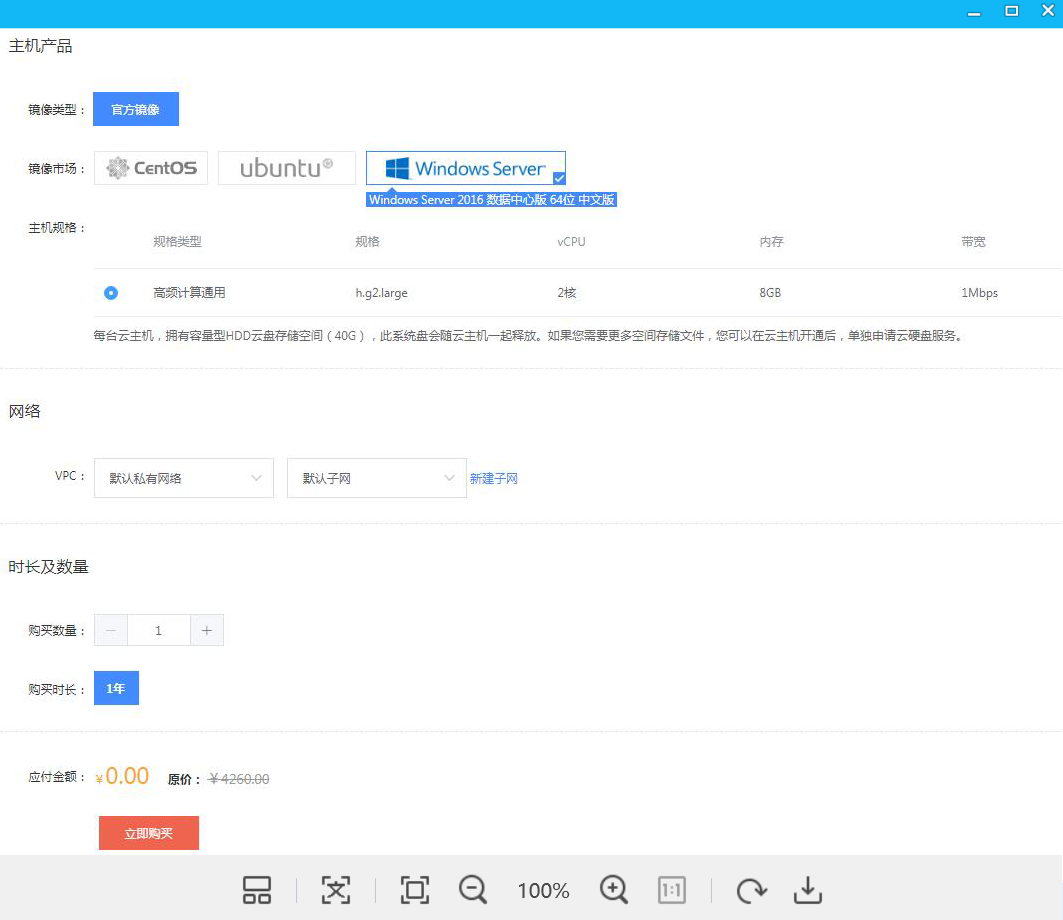Select the 高频计算通用 spec radio button
This screenshot has width=1063, height=920.
coord(111,293)
